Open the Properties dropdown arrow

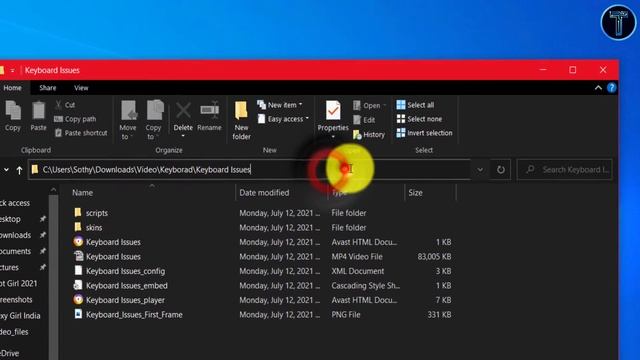(333, 137)
